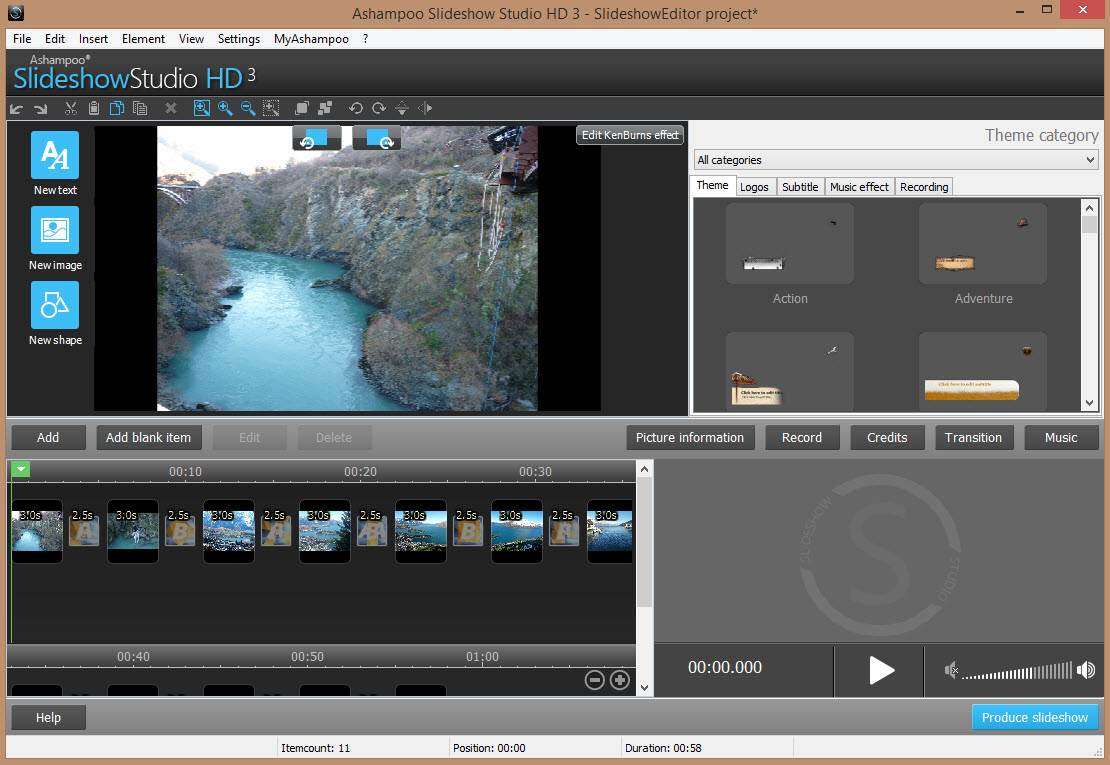Open Picture information
Image resolution: width=1110 pixels, height=765 pixels.
coord(690,437)
